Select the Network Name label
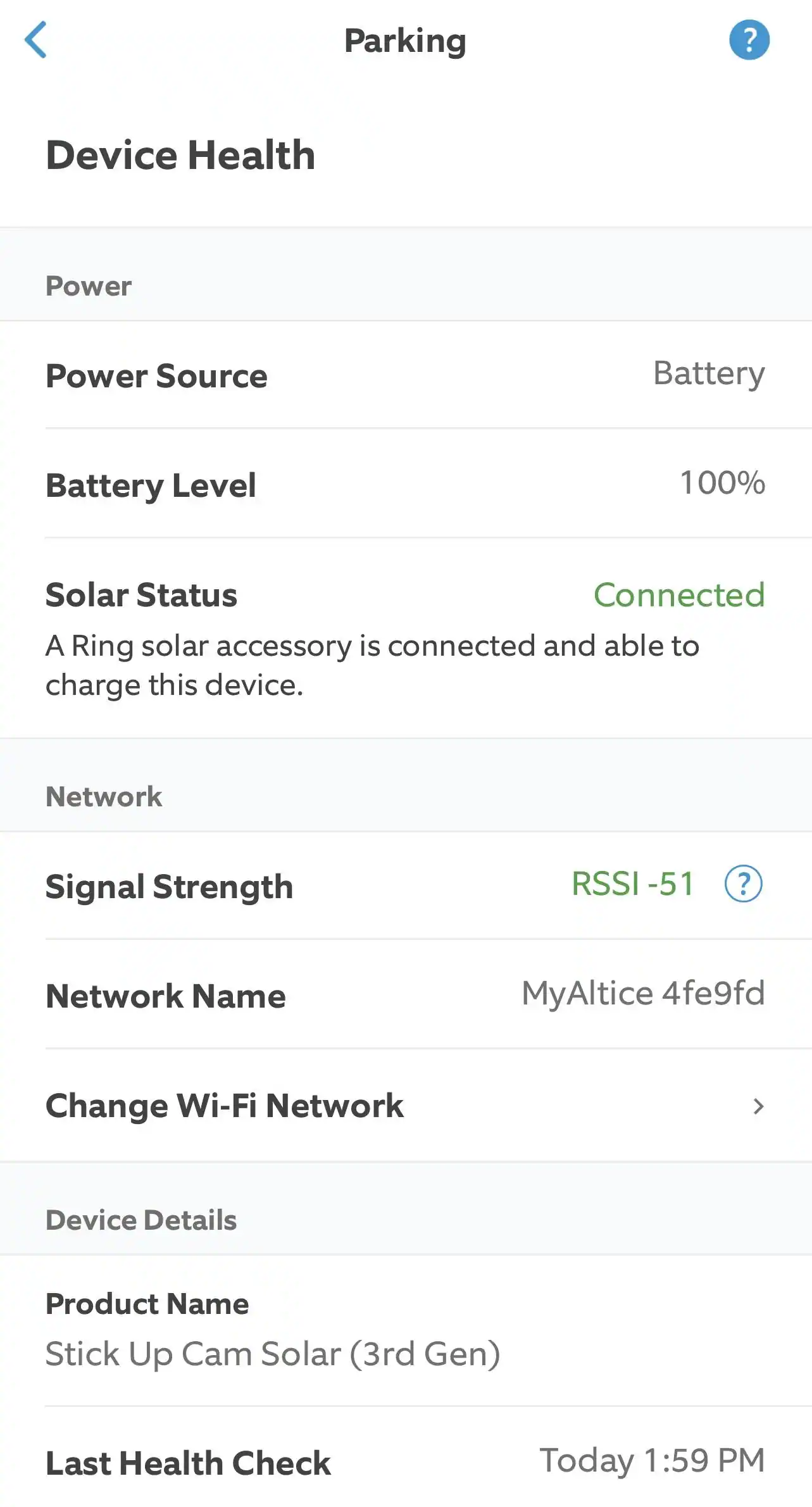The height and width of the screenshot is (1507, 812). tap(166, 996)
